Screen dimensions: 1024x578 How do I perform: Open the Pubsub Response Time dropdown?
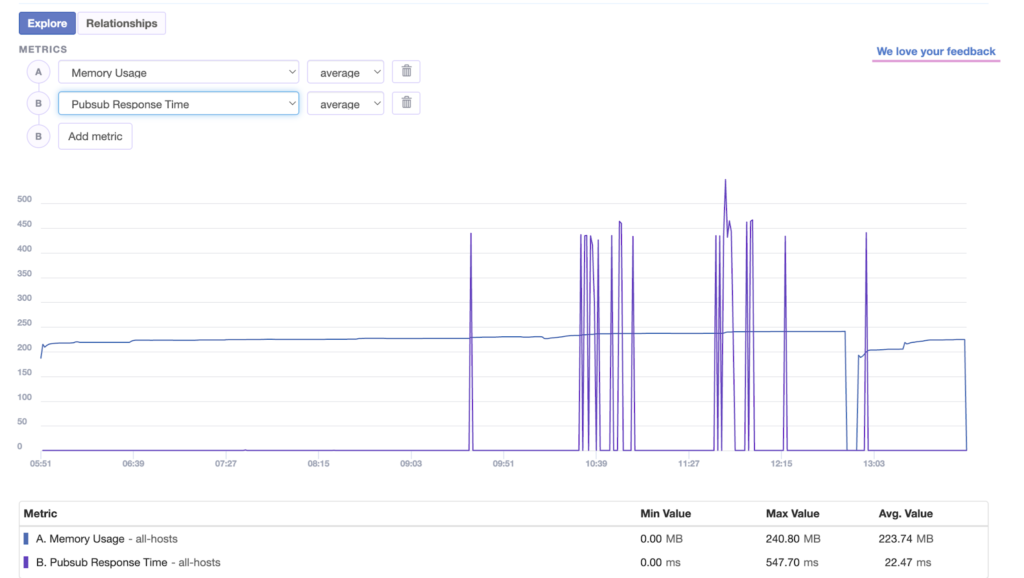[178, 103]
